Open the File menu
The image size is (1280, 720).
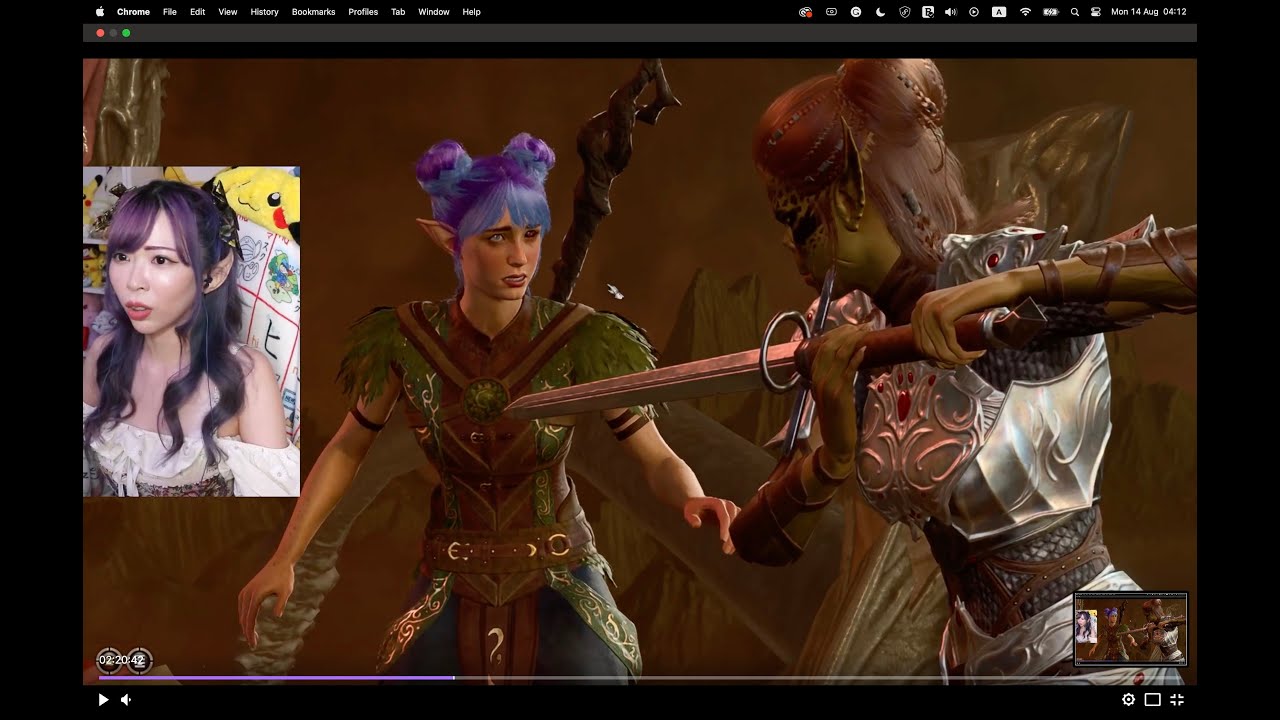(170, 12)
